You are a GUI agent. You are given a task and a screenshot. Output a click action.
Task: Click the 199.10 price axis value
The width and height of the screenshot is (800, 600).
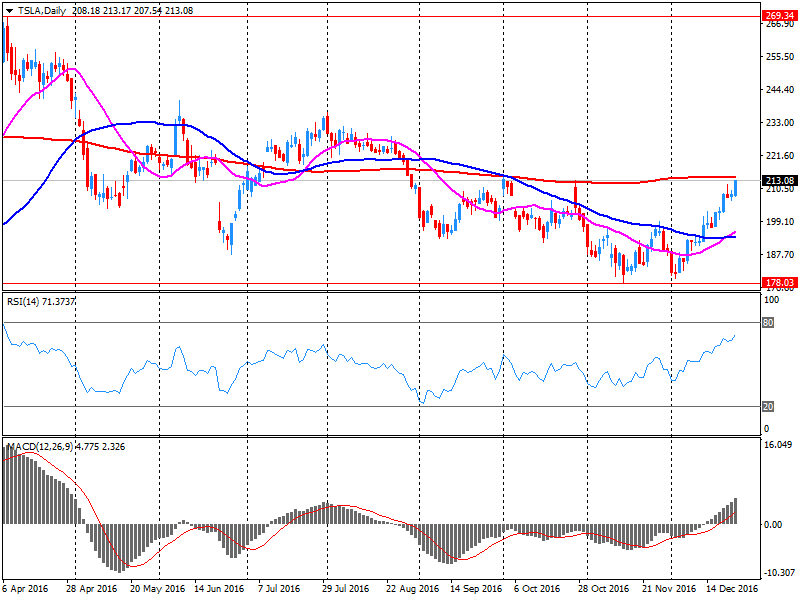tap(777, 221)
